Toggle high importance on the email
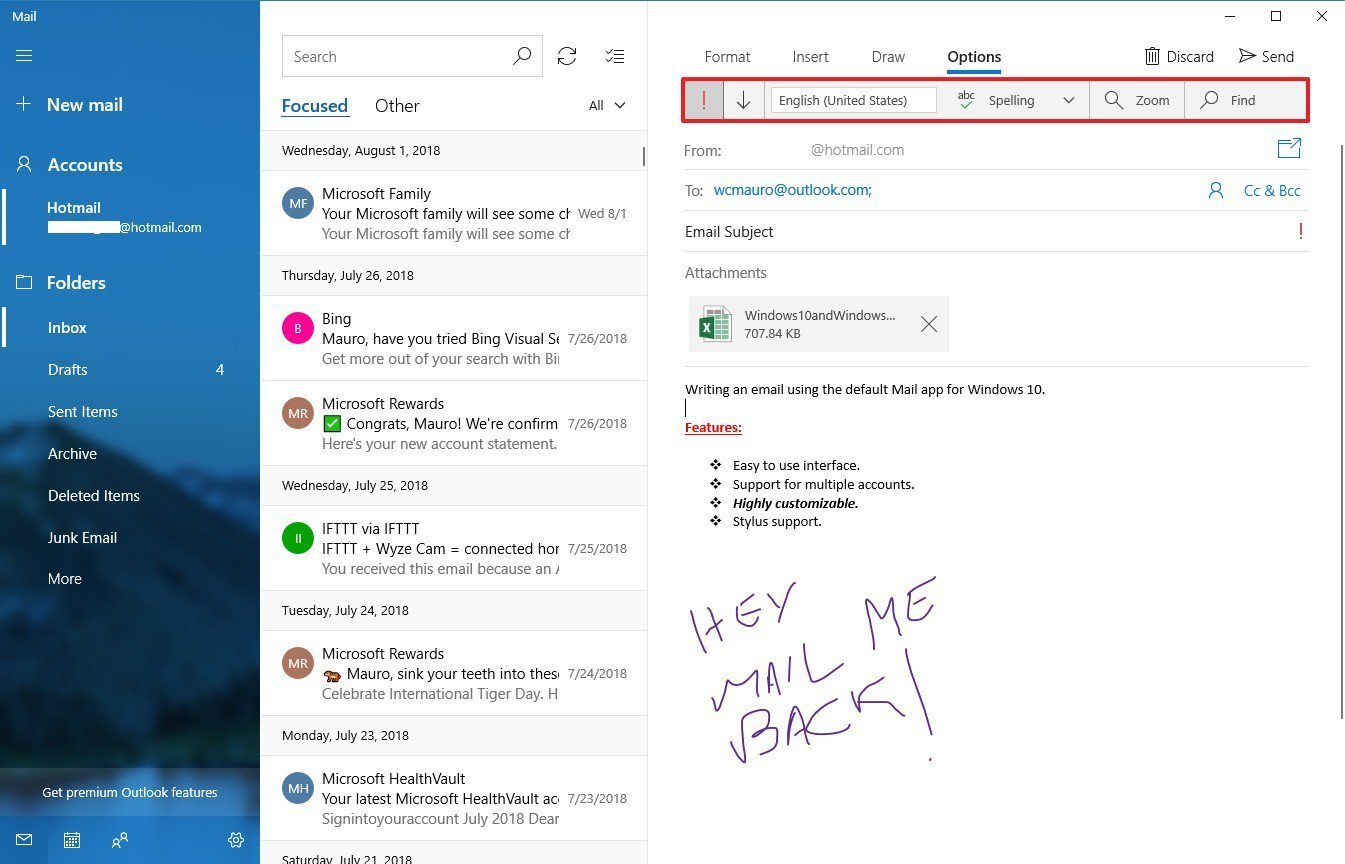The height and width of the screenshot is (864, 1345). 704,100
